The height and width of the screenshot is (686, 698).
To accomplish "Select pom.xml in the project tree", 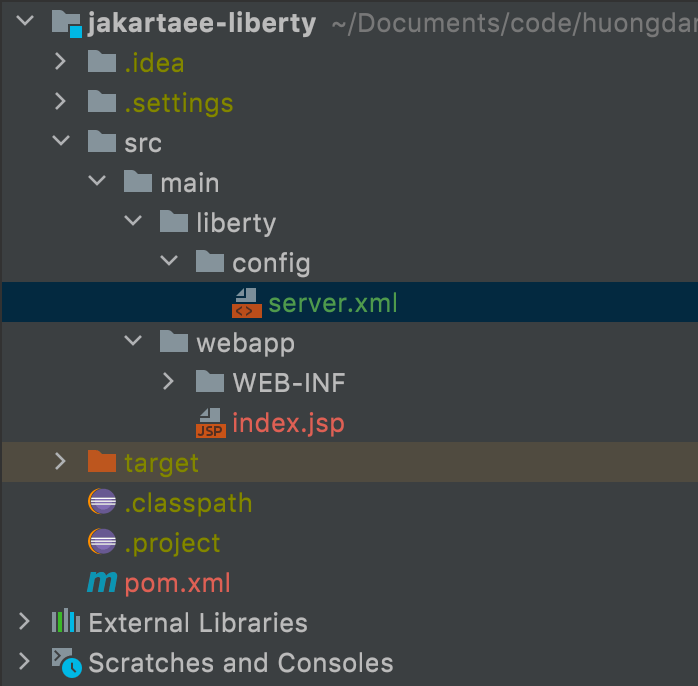I will [178, 582].
